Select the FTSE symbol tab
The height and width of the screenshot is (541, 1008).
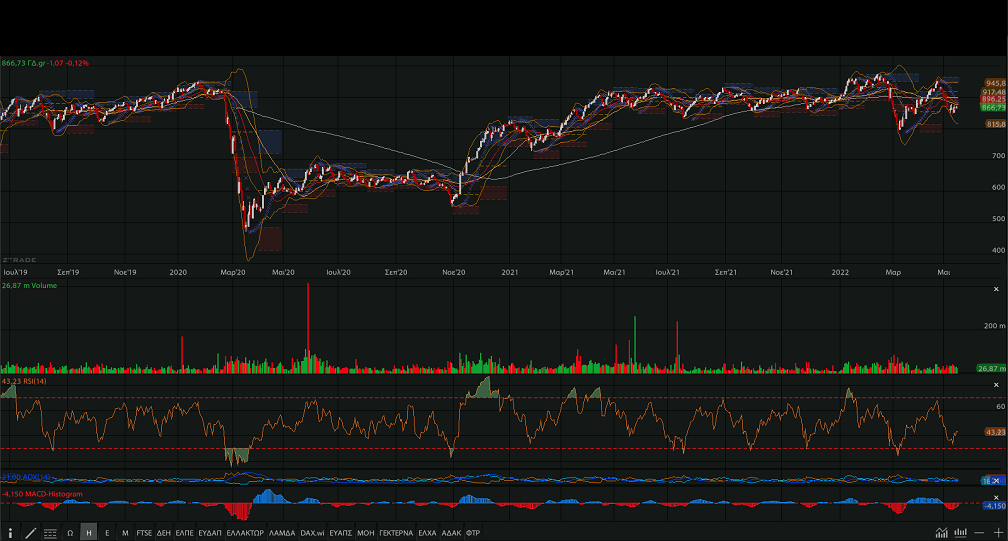pos(145,533)
